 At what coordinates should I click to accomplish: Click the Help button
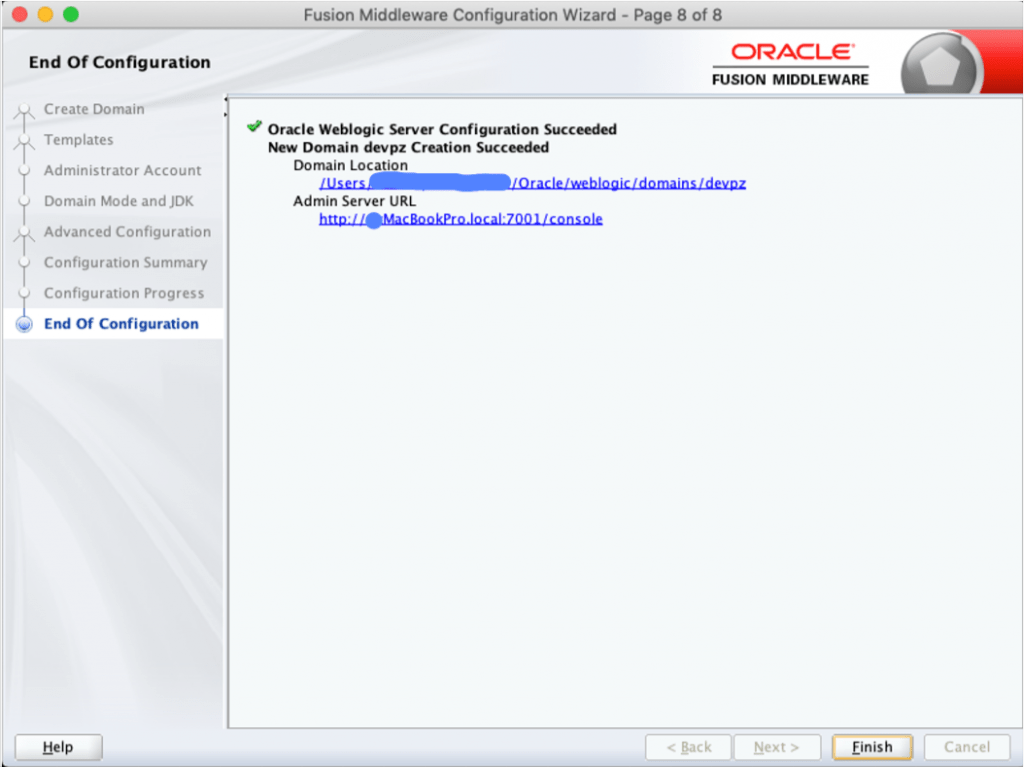[58, 747]
